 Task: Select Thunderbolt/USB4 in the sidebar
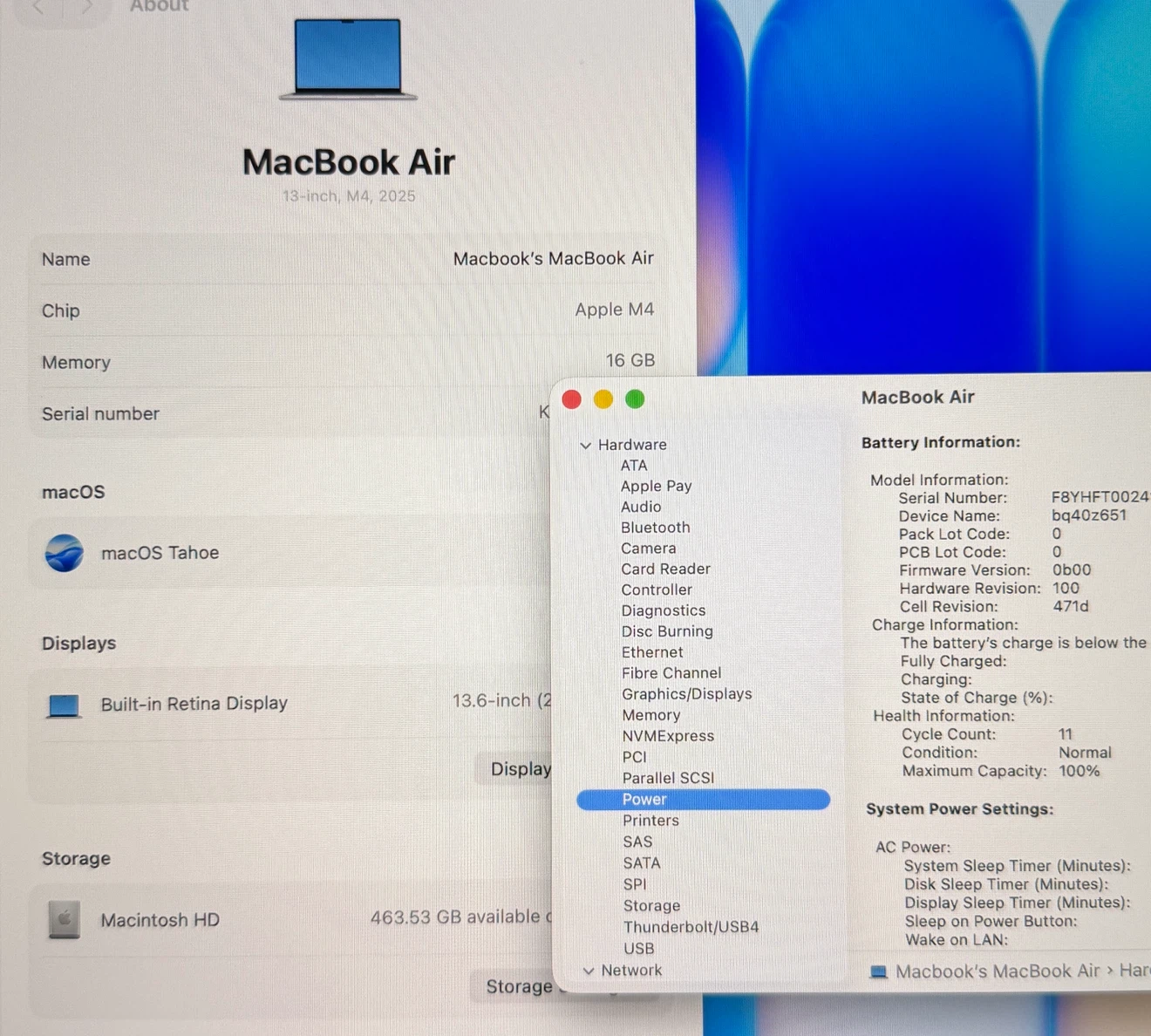click(x=691, y=927)
